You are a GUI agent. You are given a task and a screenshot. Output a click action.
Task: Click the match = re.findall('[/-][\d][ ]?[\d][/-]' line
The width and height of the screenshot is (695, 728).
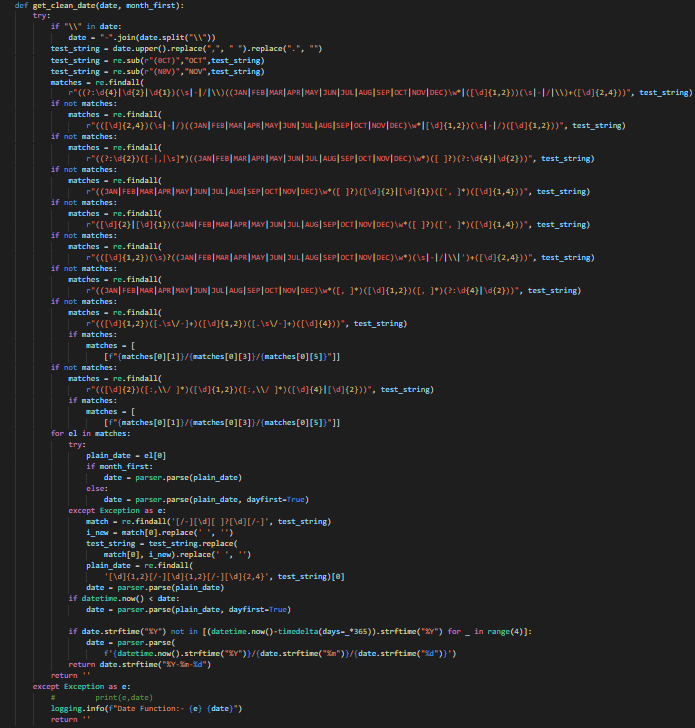tap(208, 522)
